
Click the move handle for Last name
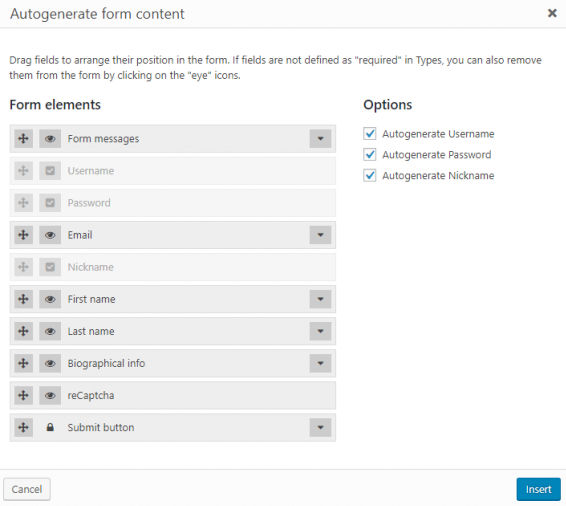23,331
